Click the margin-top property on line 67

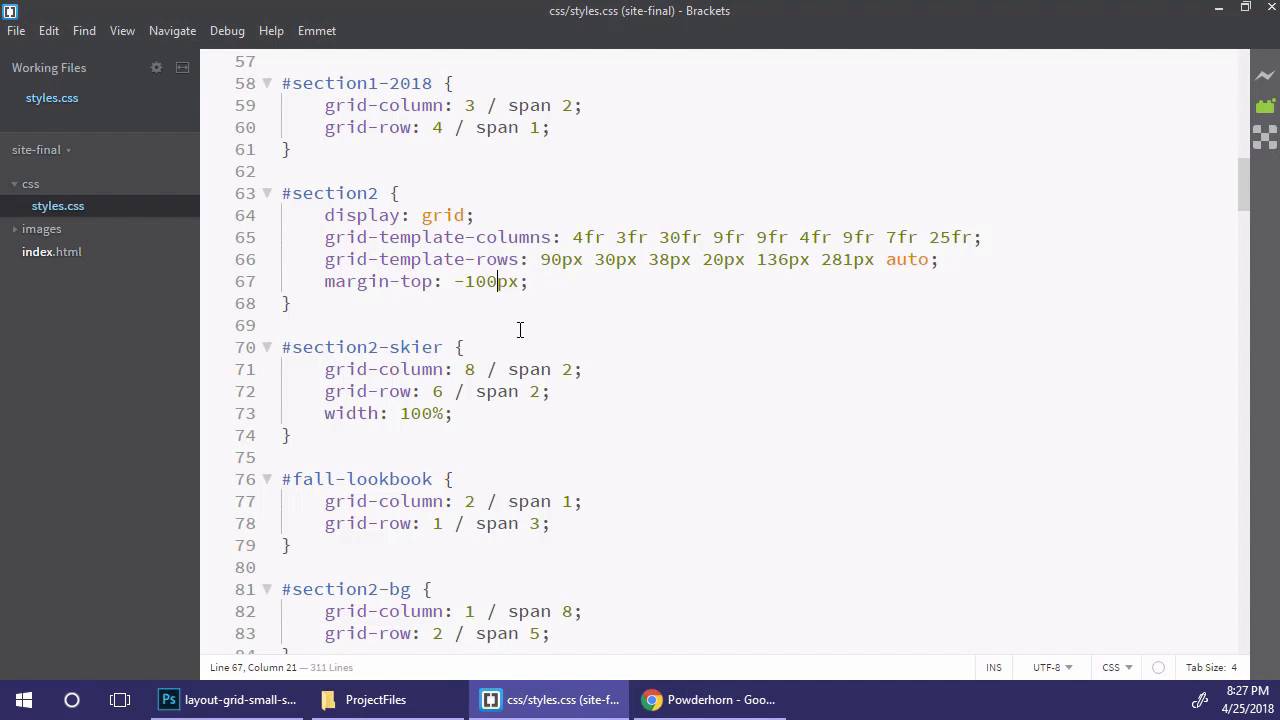378,281
